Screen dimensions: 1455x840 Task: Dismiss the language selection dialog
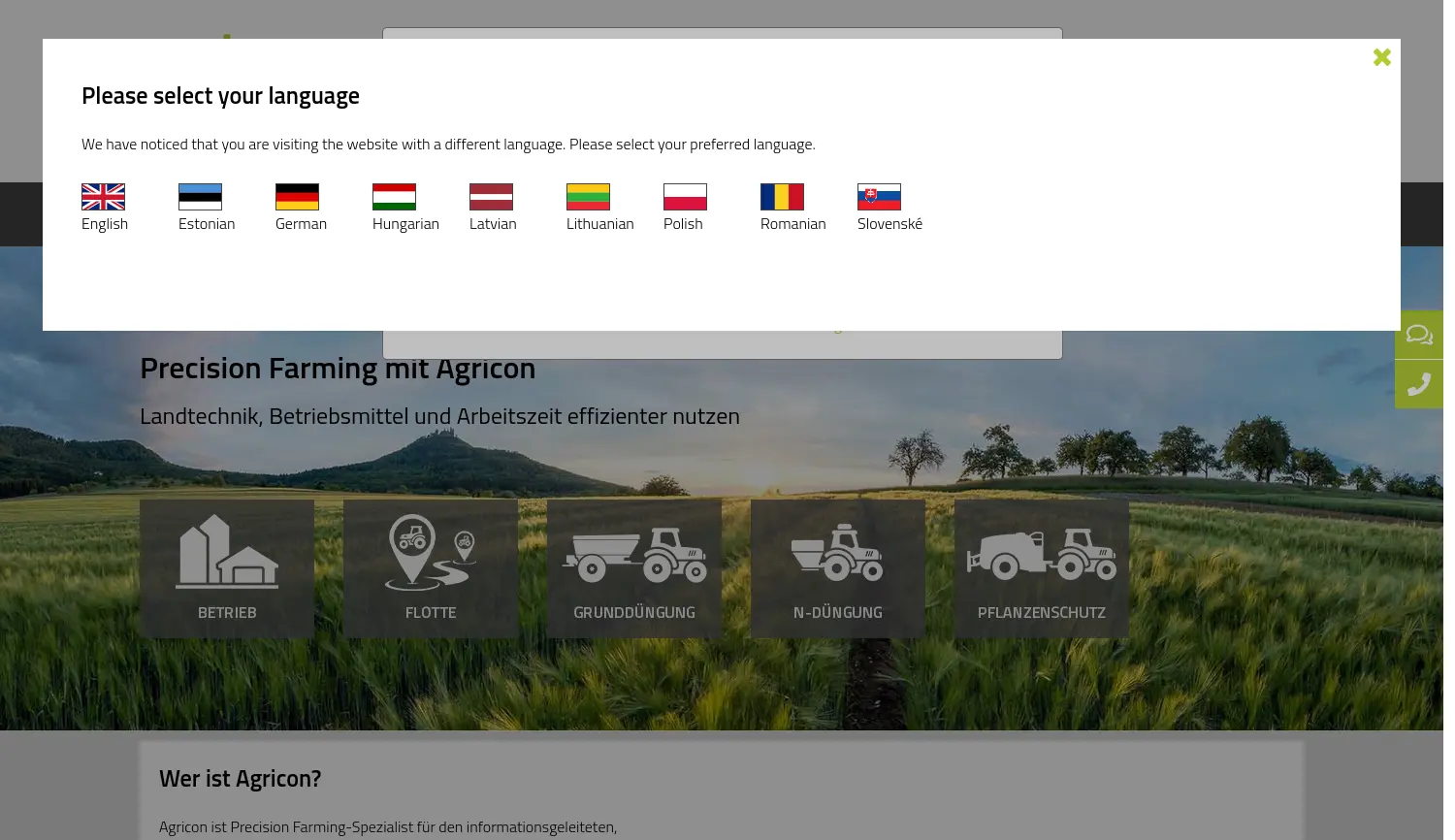click(1381, 57)
